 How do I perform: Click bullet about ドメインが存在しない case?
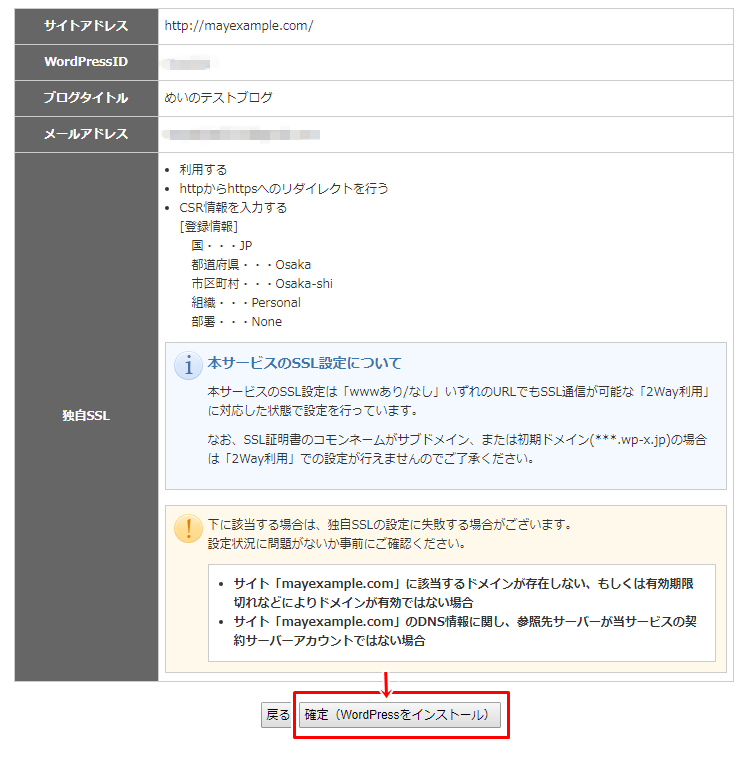pyautogui.click(x=463, y=593)
